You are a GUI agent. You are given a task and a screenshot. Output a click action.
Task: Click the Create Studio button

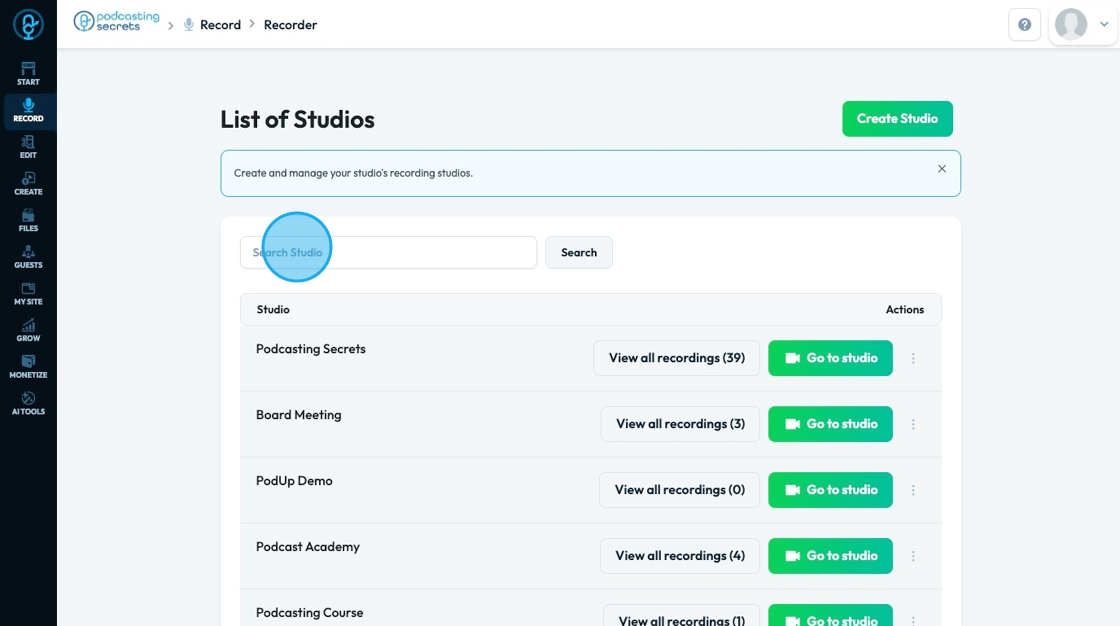point(897,118)
